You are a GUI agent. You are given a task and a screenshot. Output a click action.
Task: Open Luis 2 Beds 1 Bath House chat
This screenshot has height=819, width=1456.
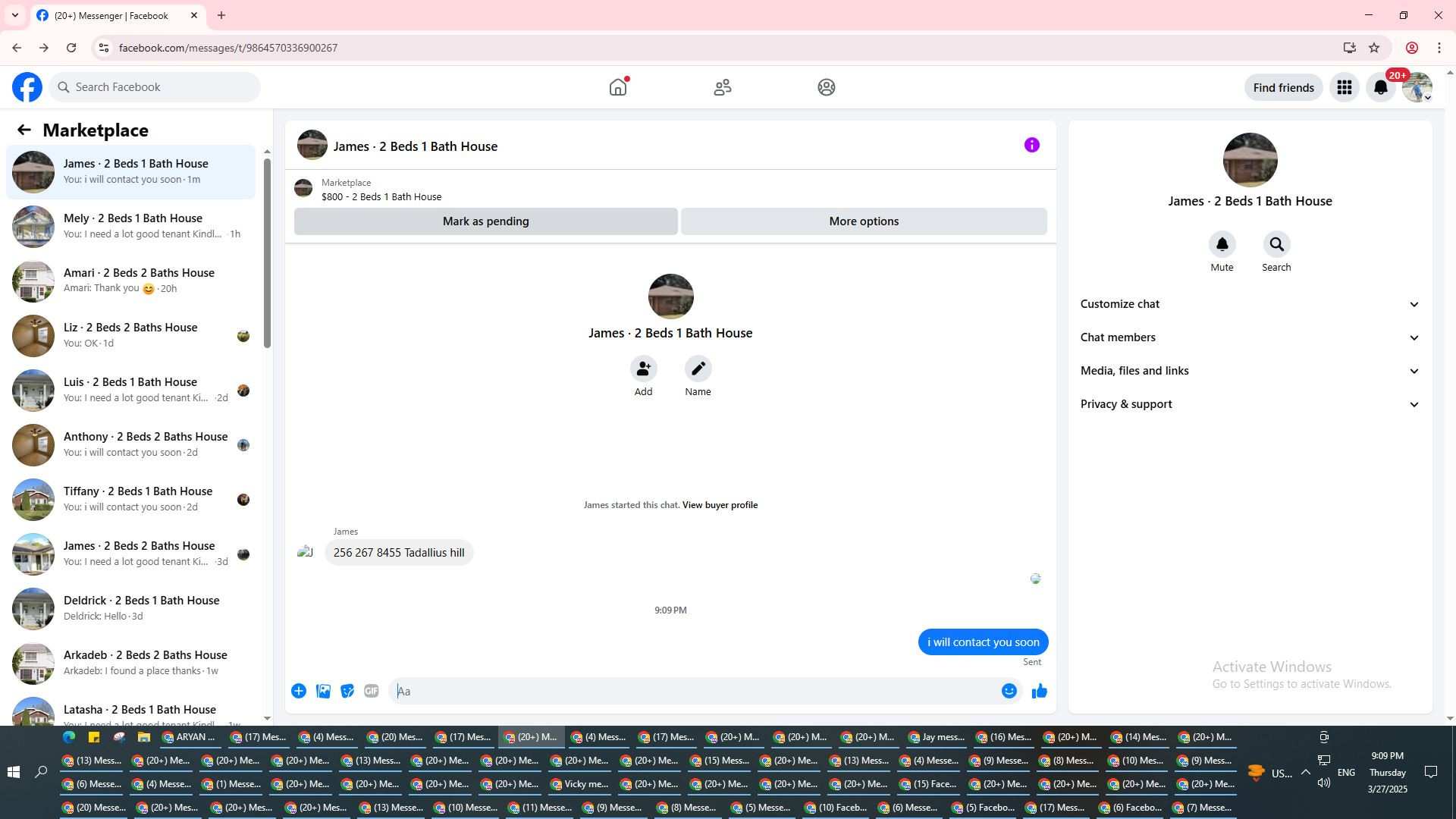click(130, 390)
